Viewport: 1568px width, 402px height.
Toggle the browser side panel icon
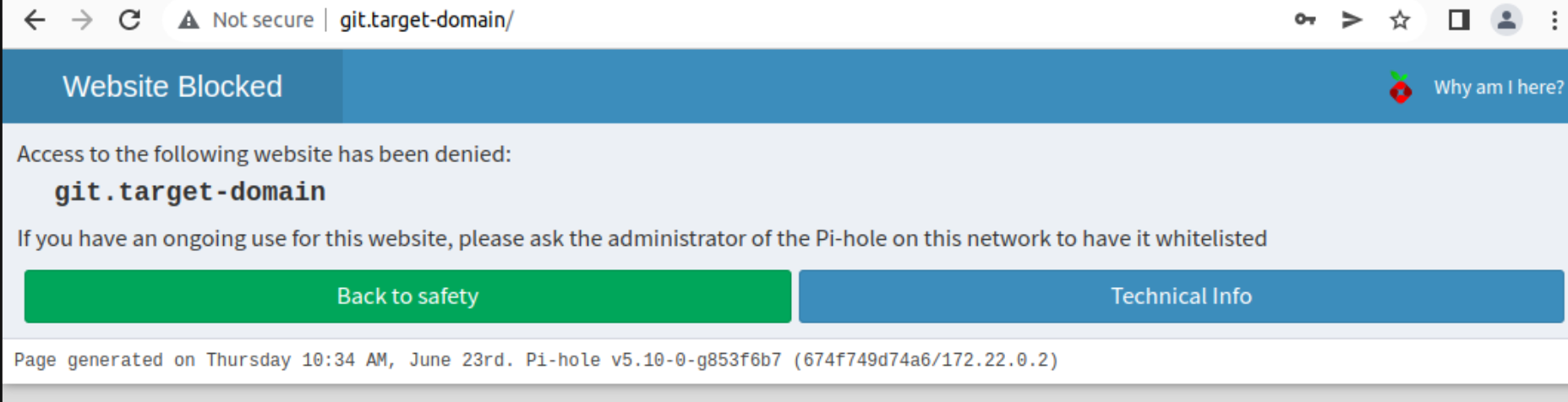click(x=1459, y=19)
